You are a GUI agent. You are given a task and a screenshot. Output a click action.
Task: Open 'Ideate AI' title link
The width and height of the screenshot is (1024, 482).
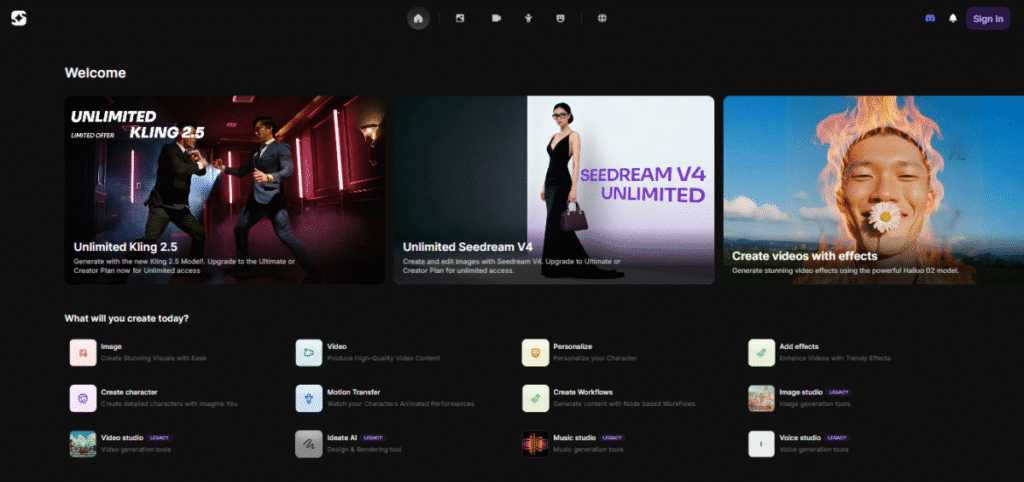point(342,438)
